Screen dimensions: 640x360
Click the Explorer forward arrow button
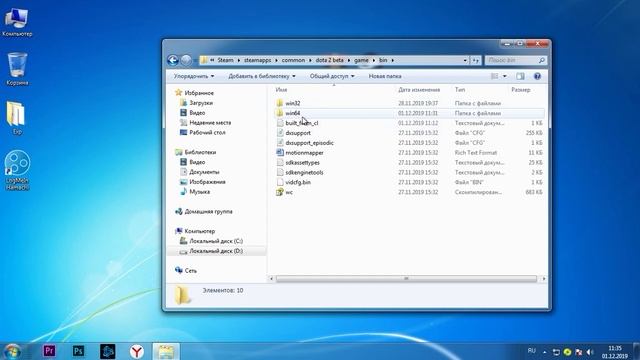coord(186,60)
